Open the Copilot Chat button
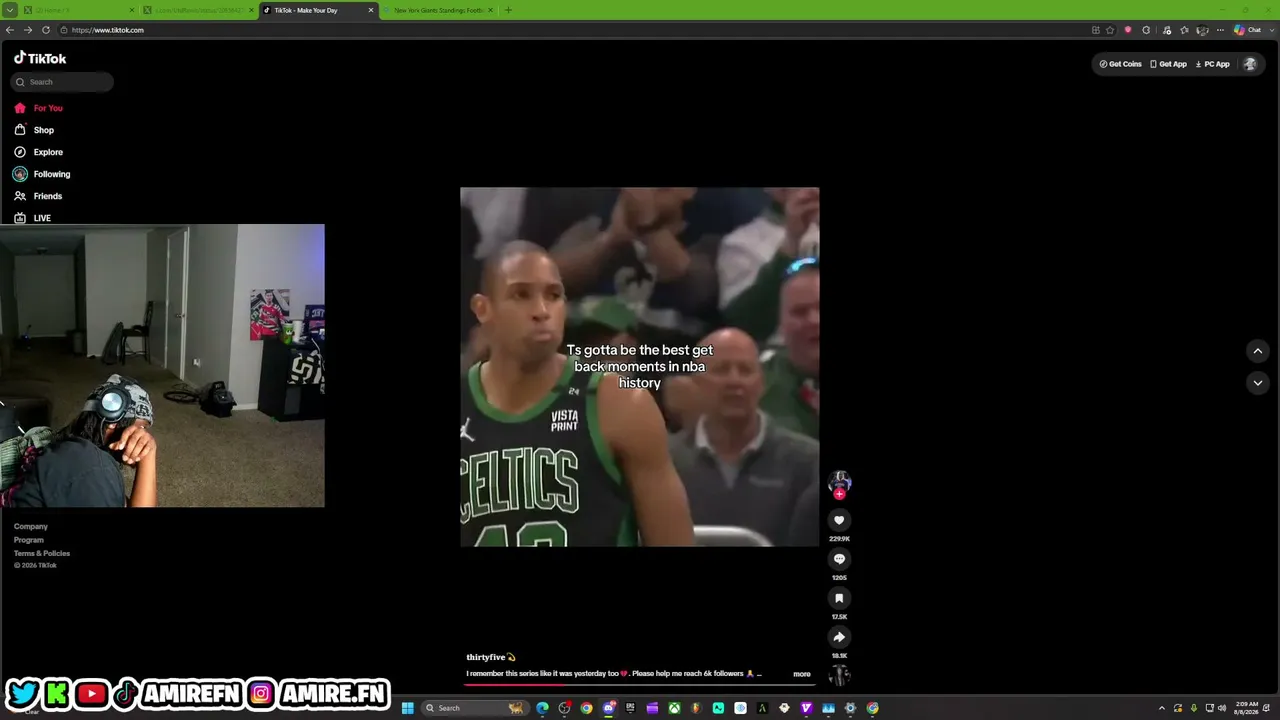The height and width of the screenshot is (720, 1280). [x=1247, y=30]
